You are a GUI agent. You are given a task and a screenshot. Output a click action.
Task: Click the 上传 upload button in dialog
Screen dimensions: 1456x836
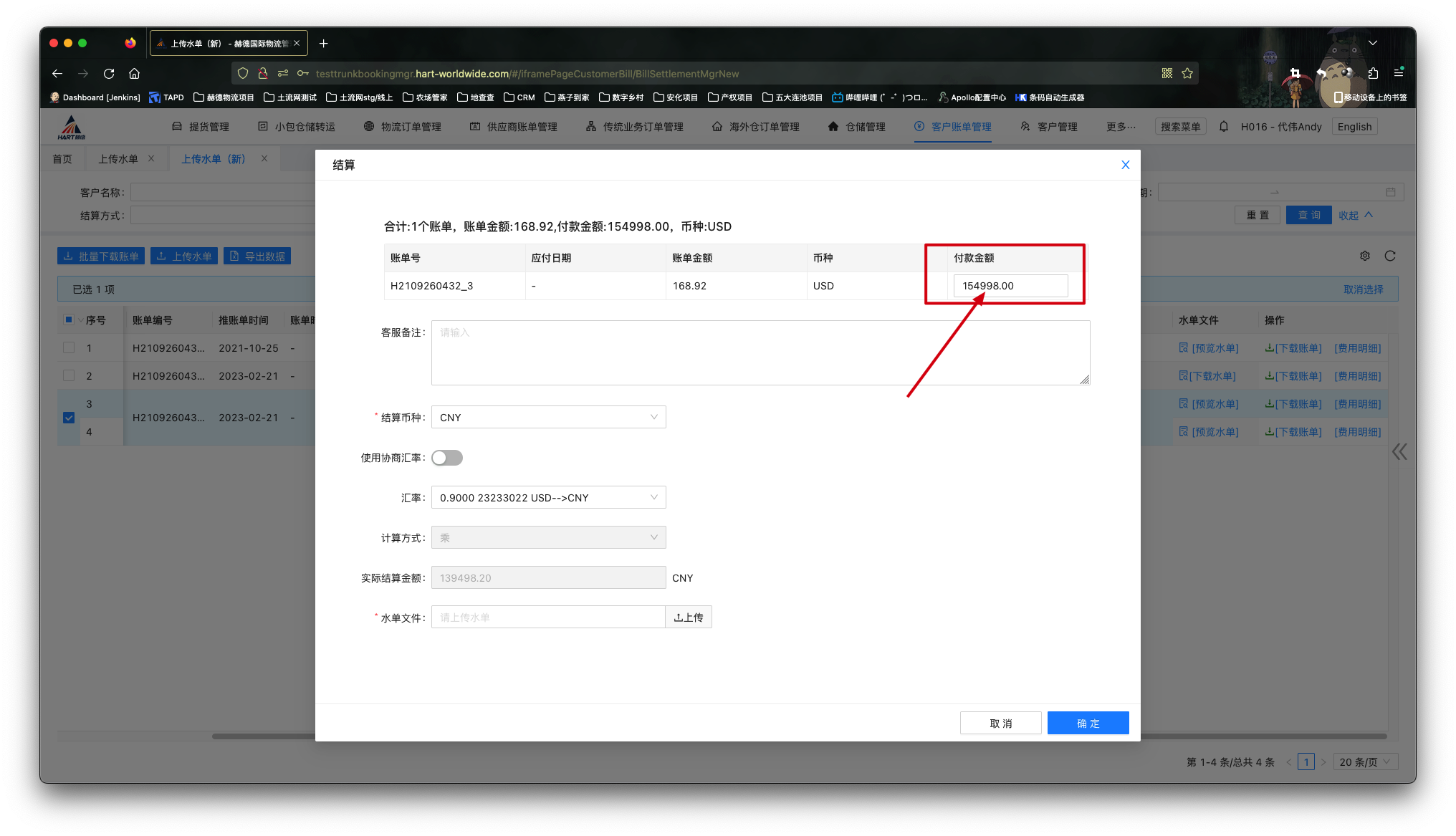coord(689,618)
